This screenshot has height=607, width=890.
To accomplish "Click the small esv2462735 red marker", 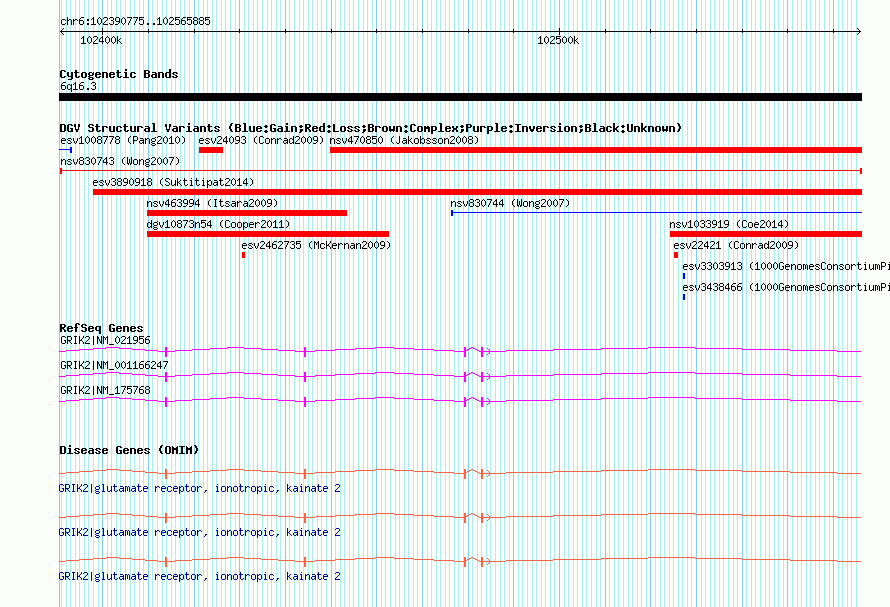I will click(244, 255).
